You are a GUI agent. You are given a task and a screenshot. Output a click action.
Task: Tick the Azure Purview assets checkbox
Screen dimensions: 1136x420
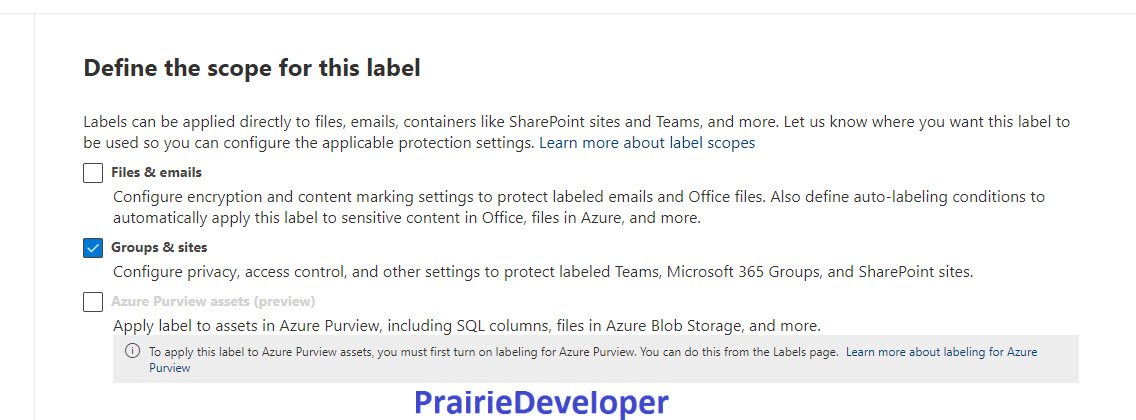pos(93,301)
